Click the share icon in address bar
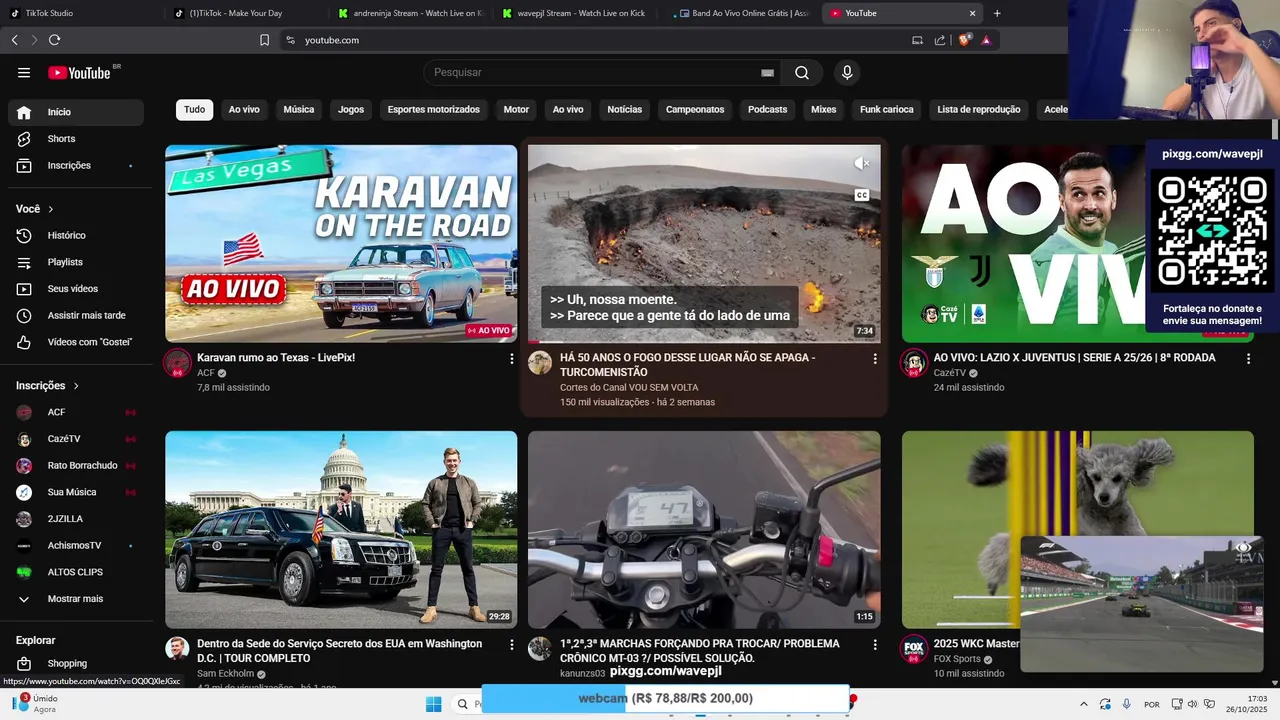The width and height of the screenshot is (1280, 720). [940, 40]
